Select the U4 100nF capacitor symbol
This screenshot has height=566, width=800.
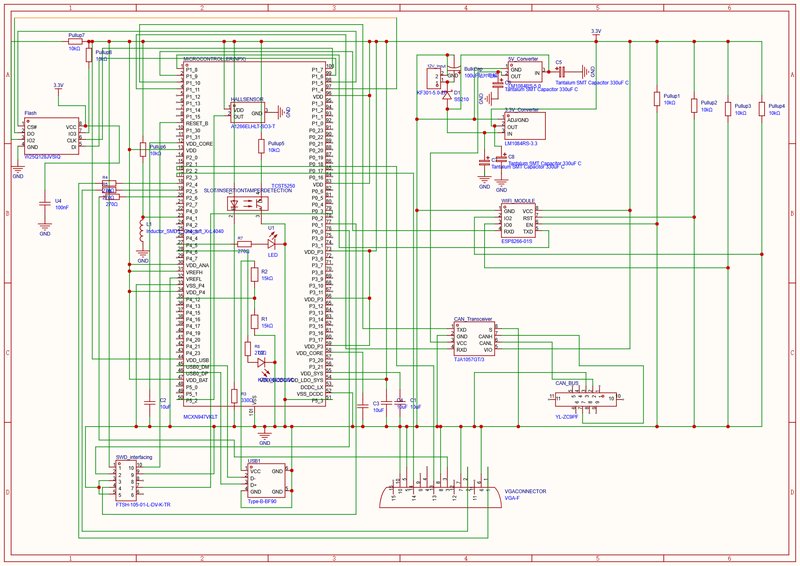(x=45, y=204)
